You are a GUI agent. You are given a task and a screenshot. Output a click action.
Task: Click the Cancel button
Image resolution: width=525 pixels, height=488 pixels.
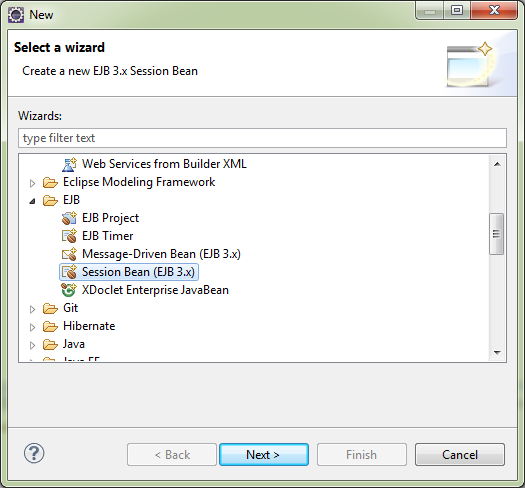(460, 455)
